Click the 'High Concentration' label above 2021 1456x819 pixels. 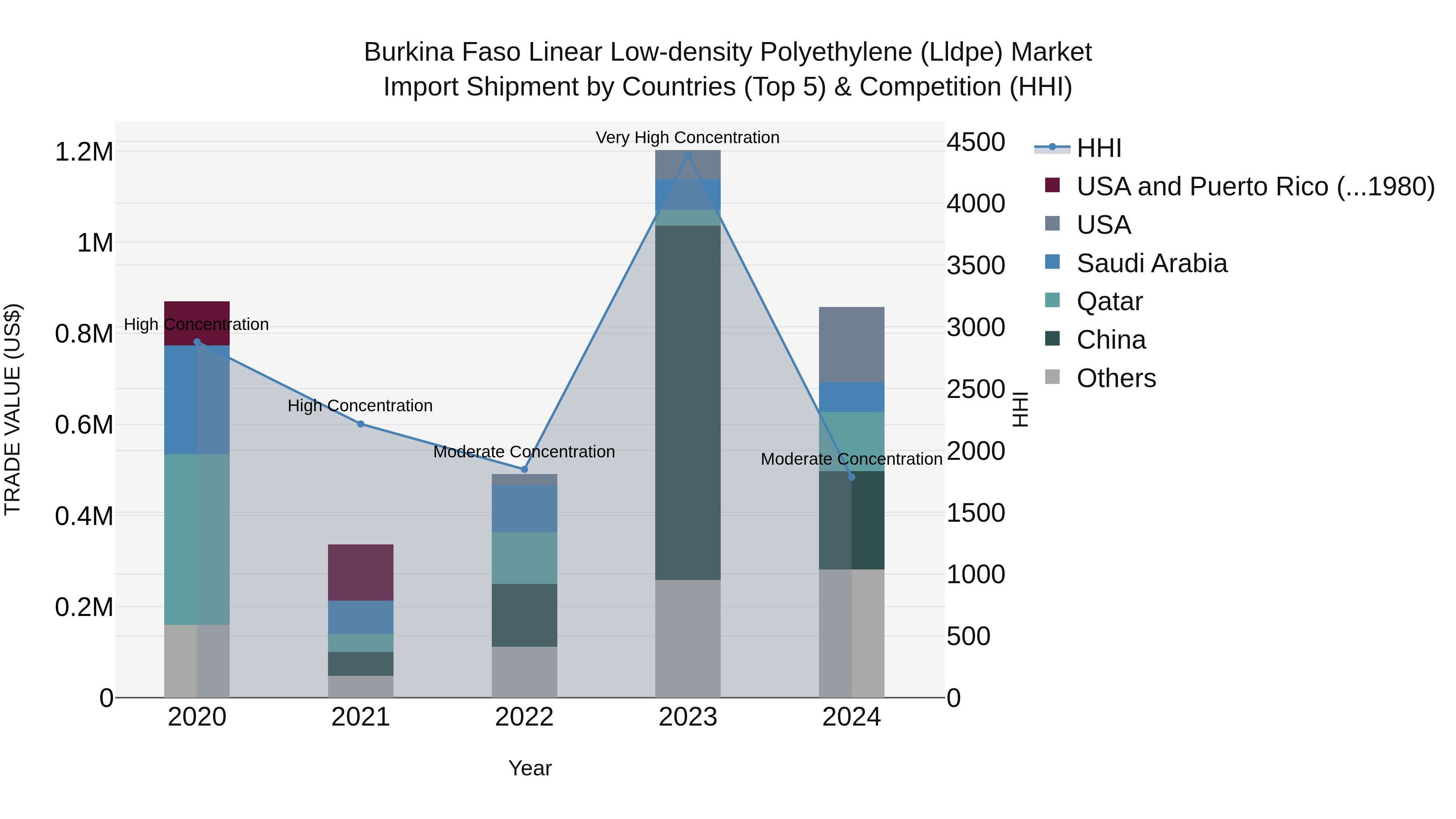[360, 406]
